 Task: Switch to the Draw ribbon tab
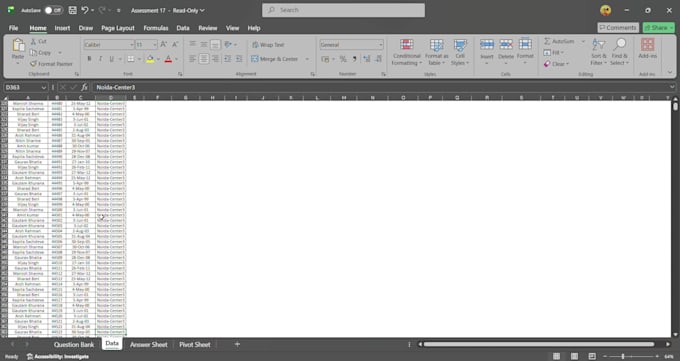pyautogui.click(x=85, y=28)
